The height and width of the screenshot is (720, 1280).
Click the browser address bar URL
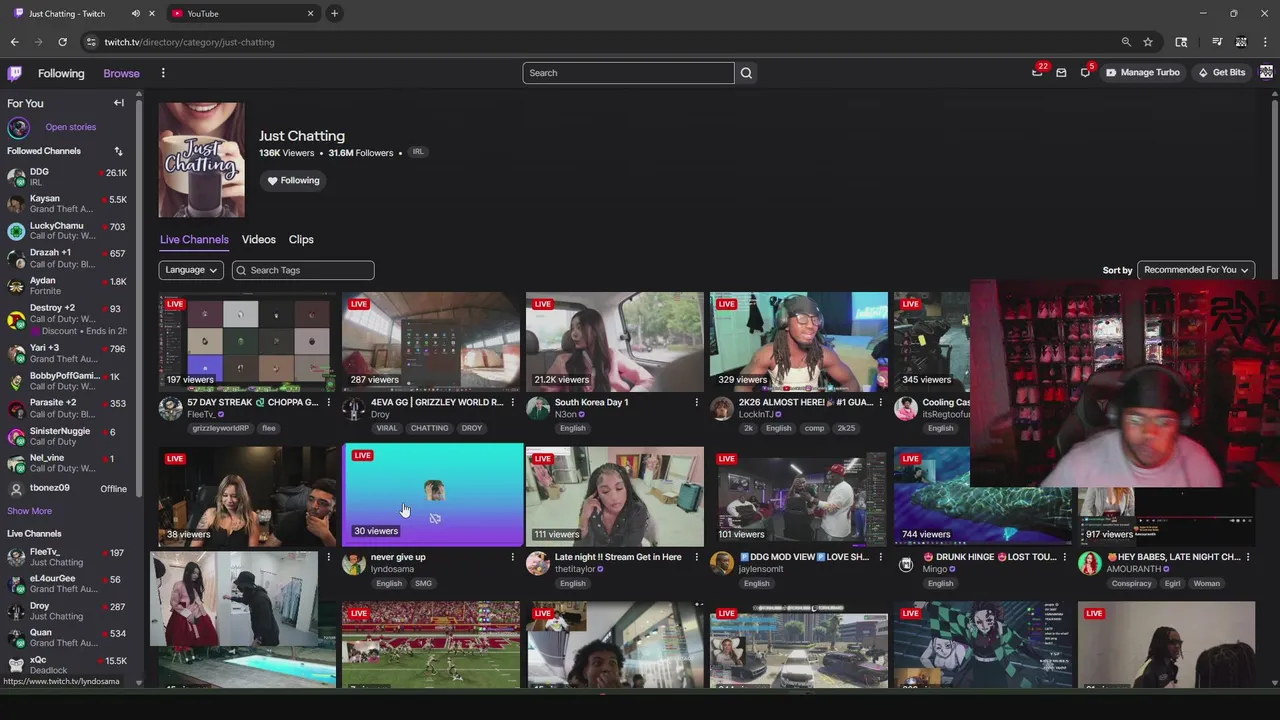tap(189, 42)
